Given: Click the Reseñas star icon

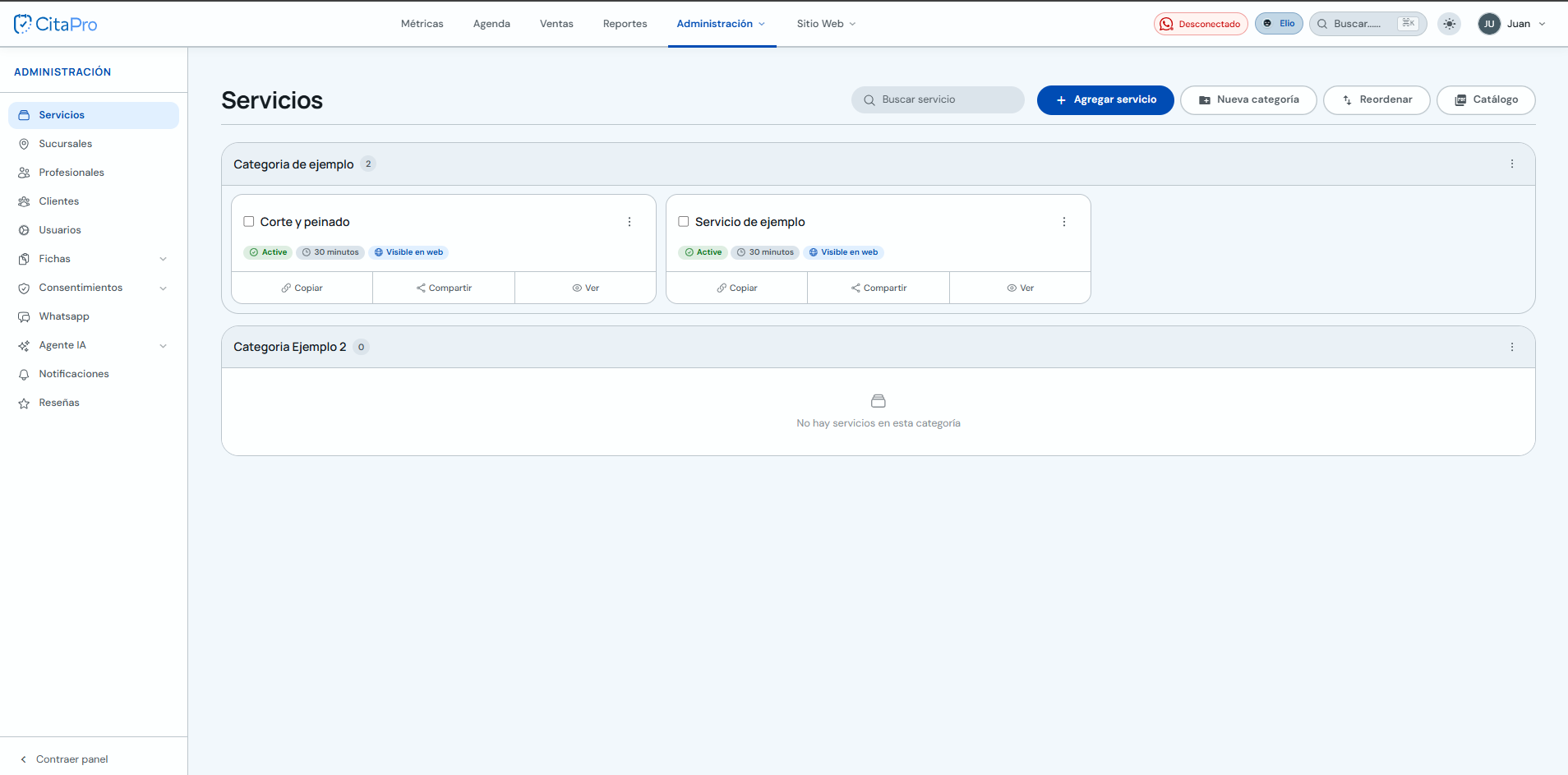Looking at the screenshot, I should [24, 403].
